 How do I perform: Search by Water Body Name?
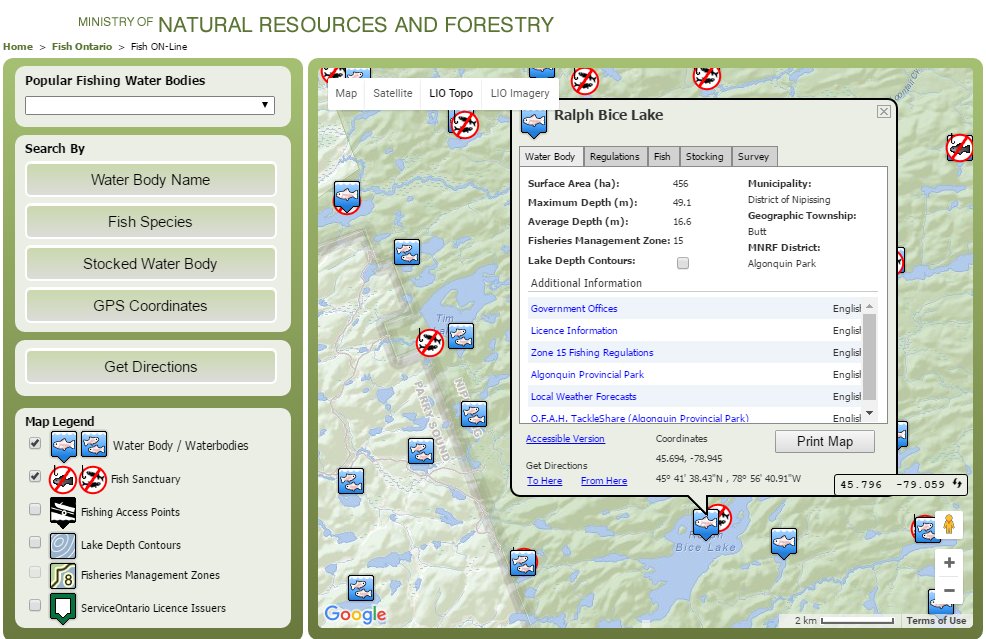(150, 180)
